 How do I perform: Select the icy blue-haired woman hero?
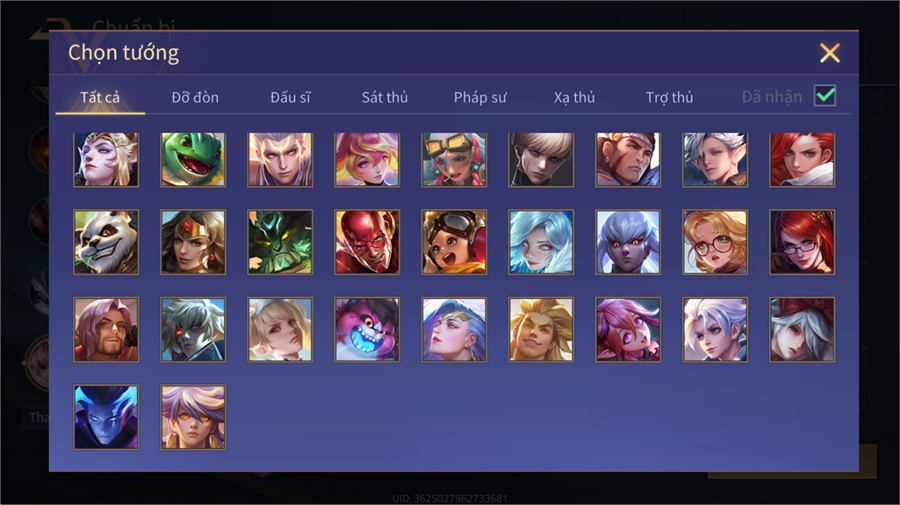pyautogui.click(x=541, y=242)
